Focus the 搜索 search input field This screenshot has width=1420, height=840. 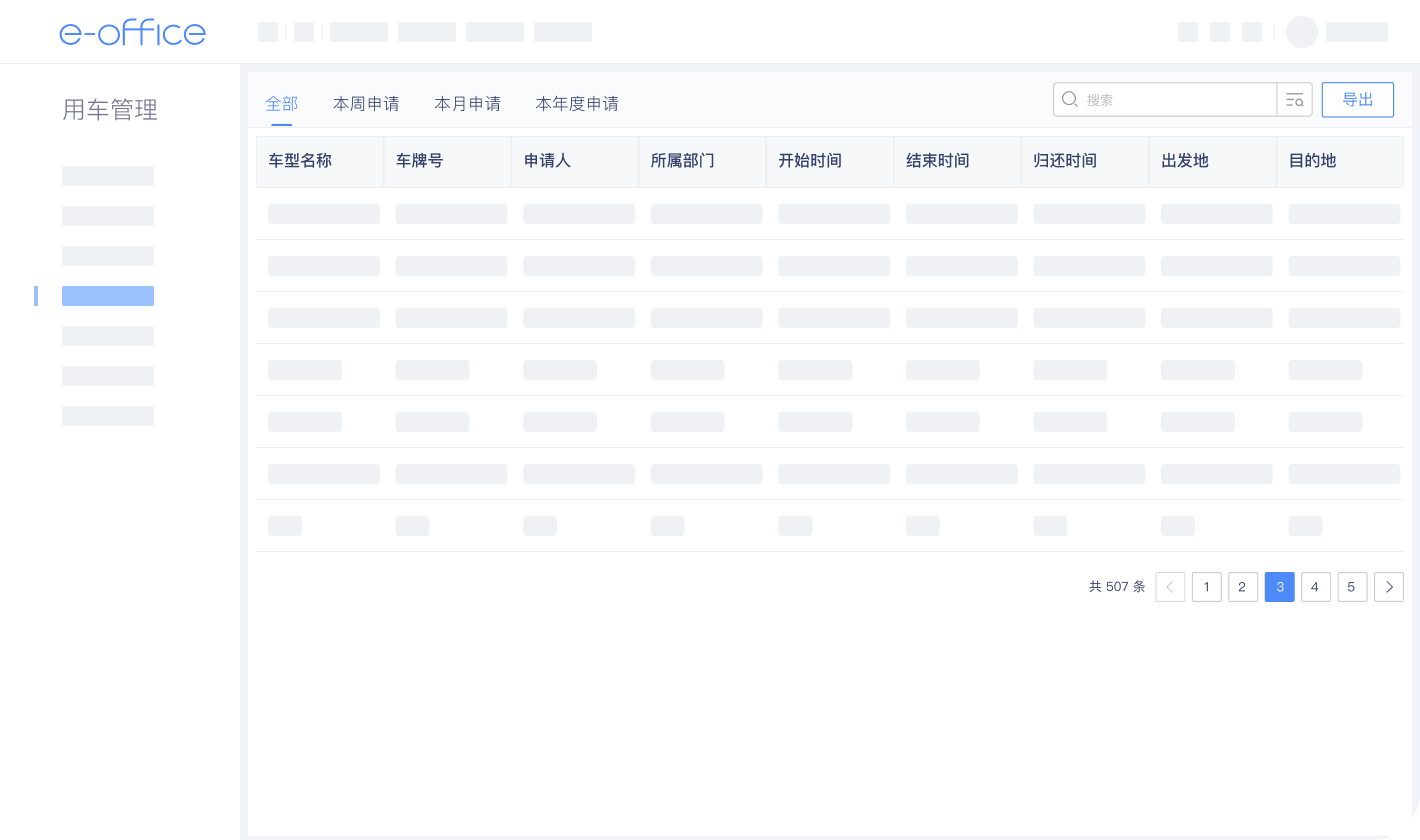(1165, 100)
